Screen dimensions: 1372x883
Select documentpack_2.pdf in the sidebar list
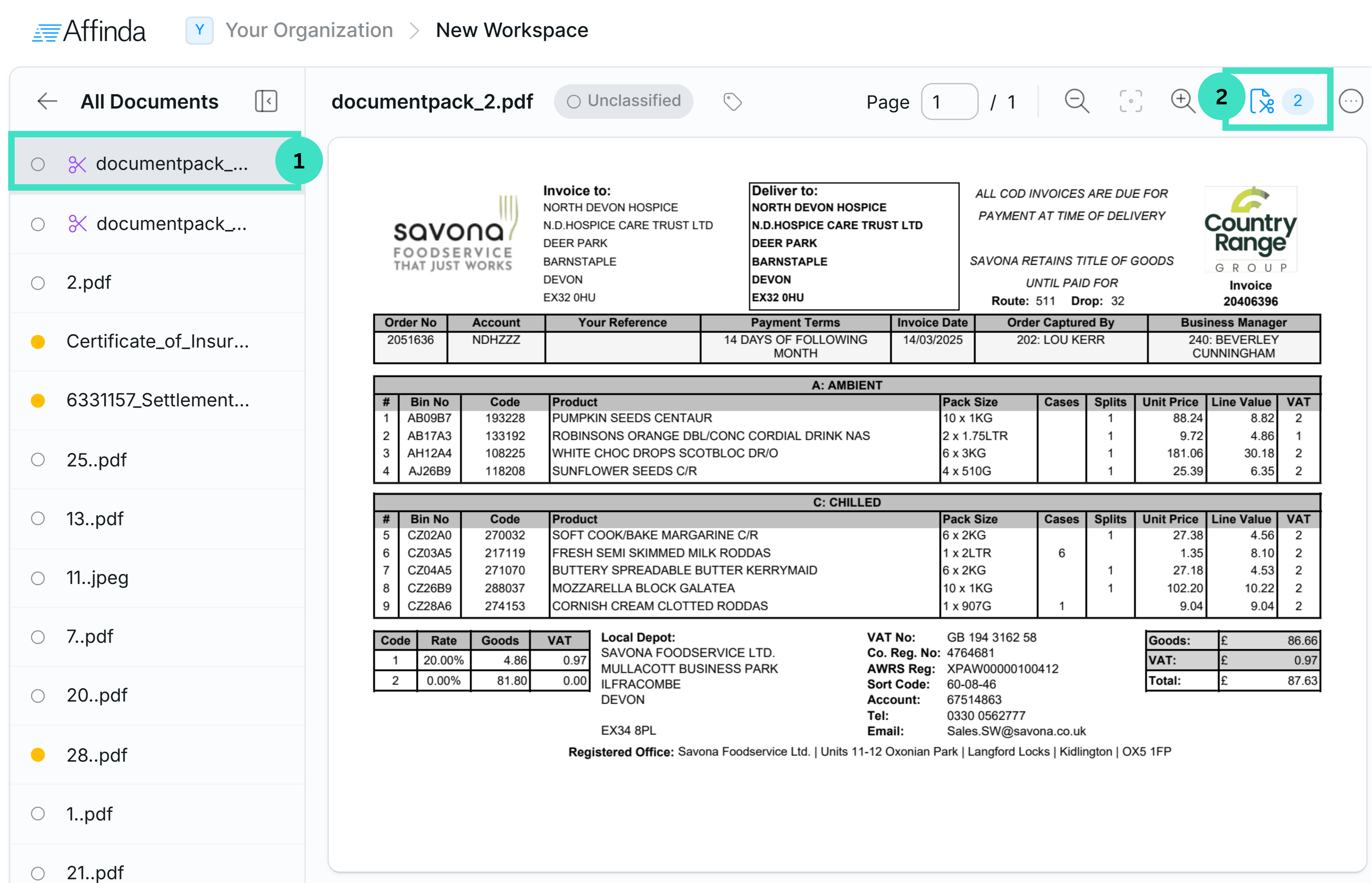[161, 163]
